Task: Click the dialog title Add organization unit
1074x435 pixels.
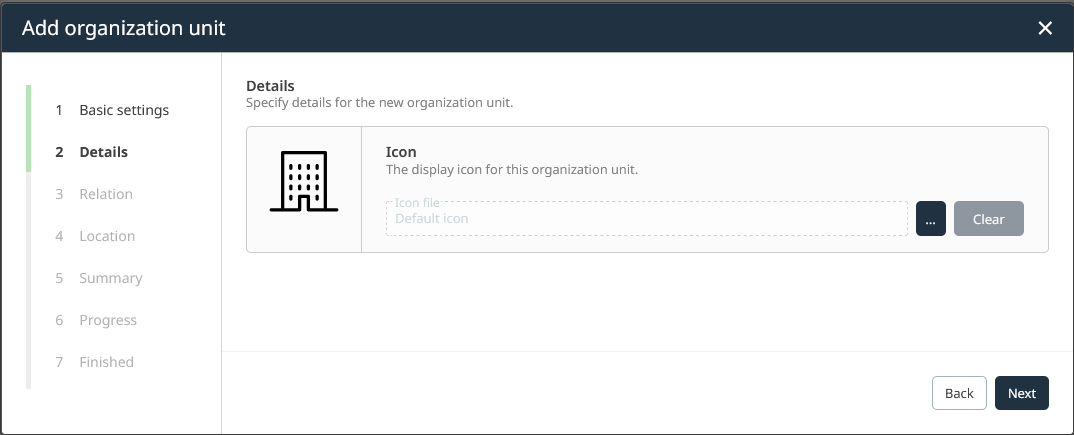Action: (x=124, y=28)
